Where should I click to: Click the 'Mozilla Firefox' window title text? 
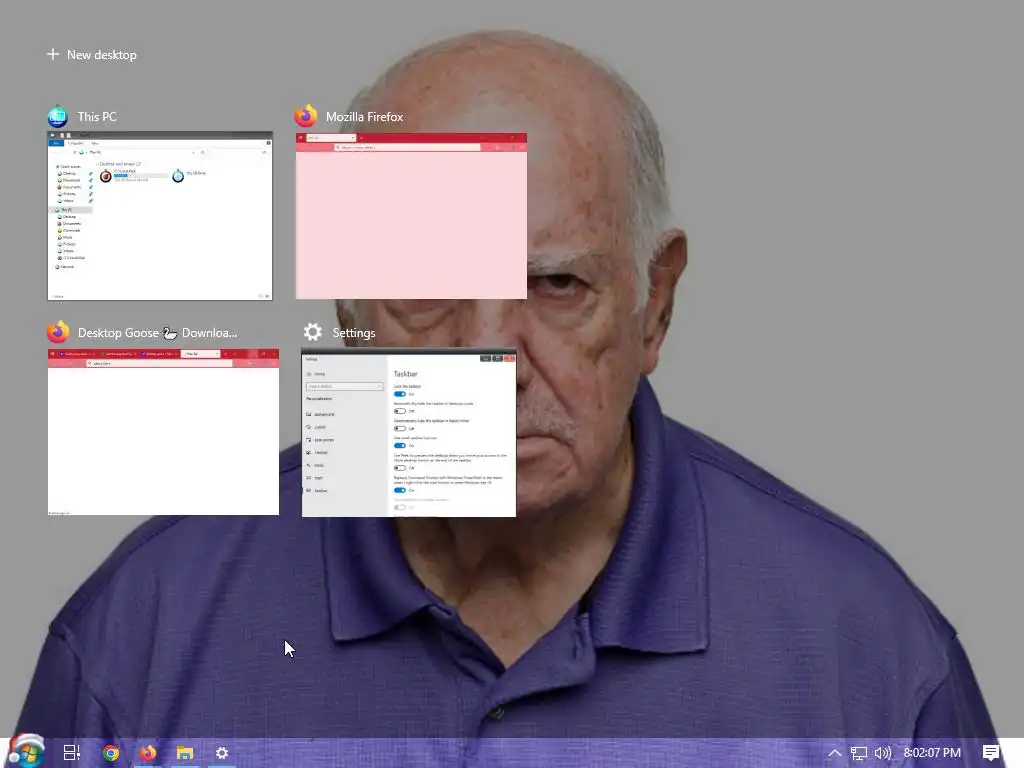[x=364, y=117]
